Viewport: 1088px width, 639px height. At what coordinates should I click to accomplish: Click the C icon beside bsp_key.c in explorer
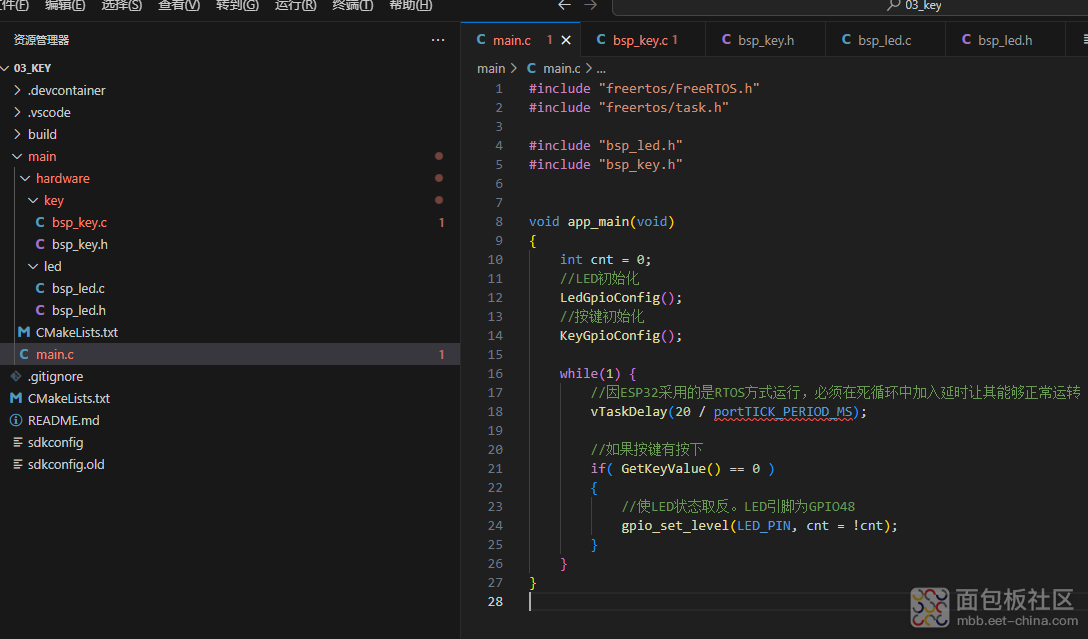[40, 222]
